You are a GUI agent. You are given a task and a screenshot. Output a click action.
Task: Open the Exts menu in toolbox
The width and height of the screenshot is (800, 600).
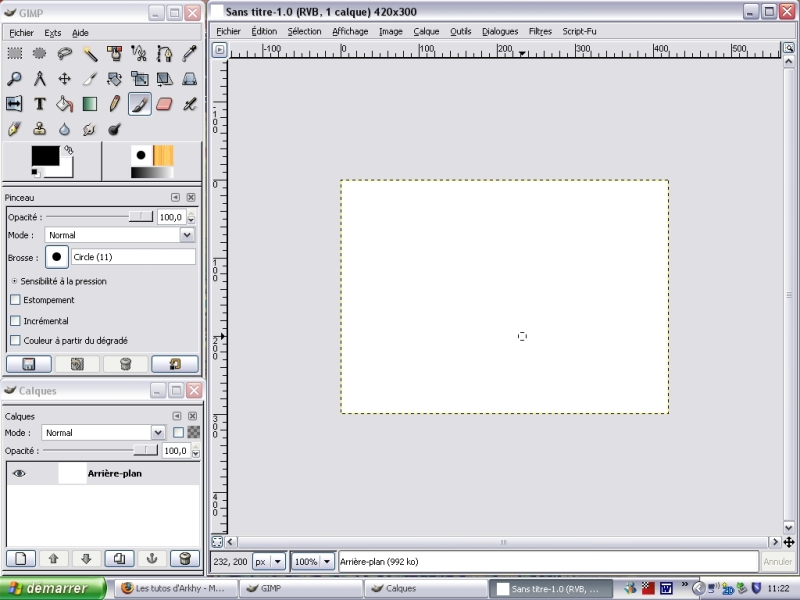[53, 33]
